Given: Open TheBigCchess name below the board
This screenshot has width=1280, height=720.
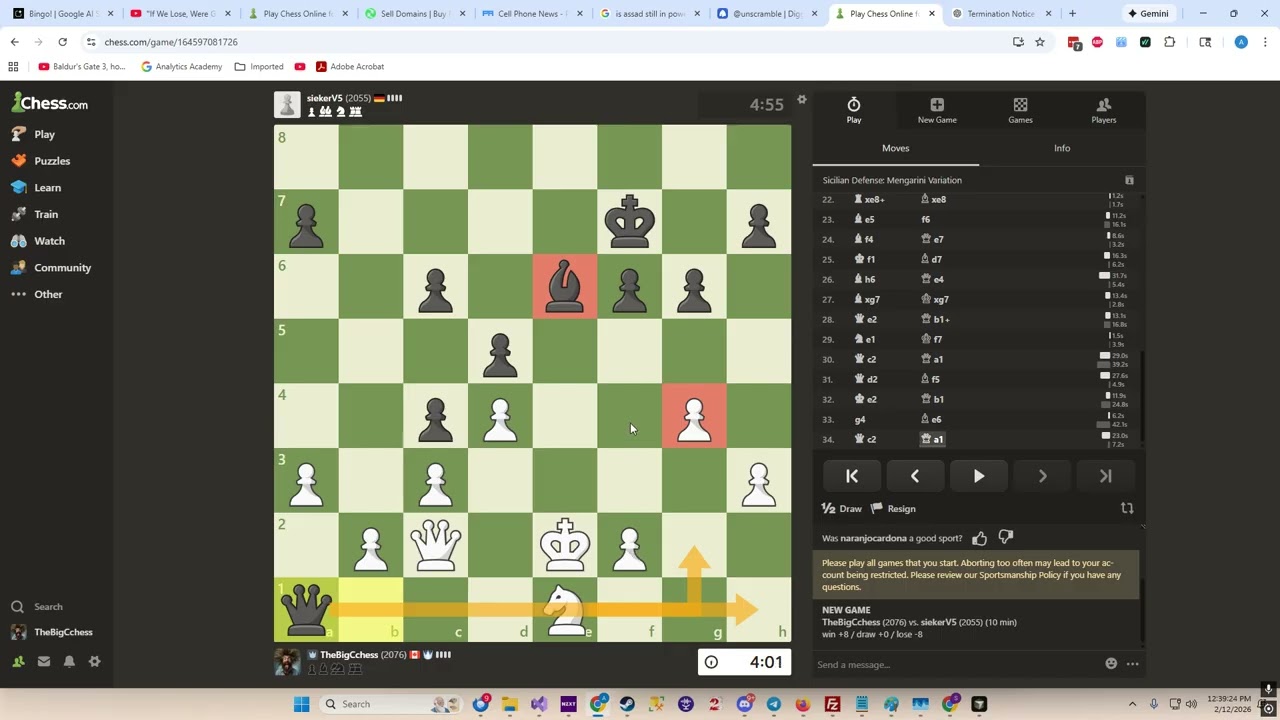Looking at the screenshot, I should (x=348, y=655).
